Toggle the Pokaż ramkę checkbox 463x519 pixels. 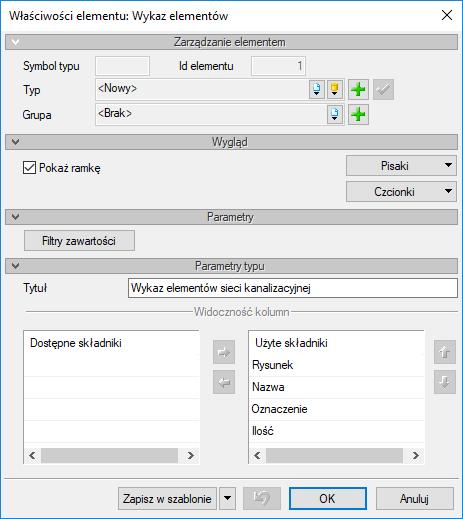click(29, 167)
